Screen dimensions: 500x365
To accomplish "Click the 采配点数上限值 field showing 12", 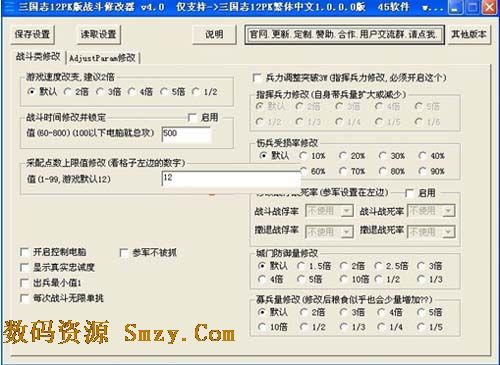I will [x=231, y=178].
